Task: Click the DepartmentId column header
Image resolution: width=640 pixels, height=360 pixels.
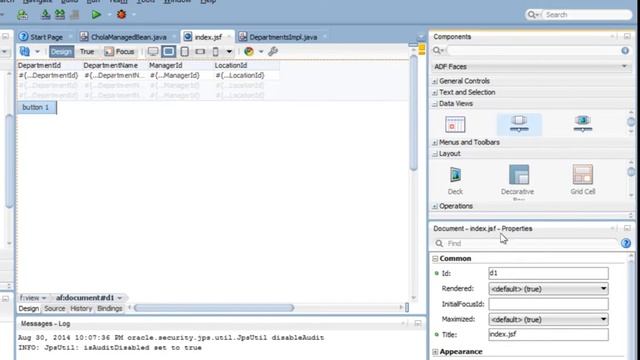Action: (39, 65)
